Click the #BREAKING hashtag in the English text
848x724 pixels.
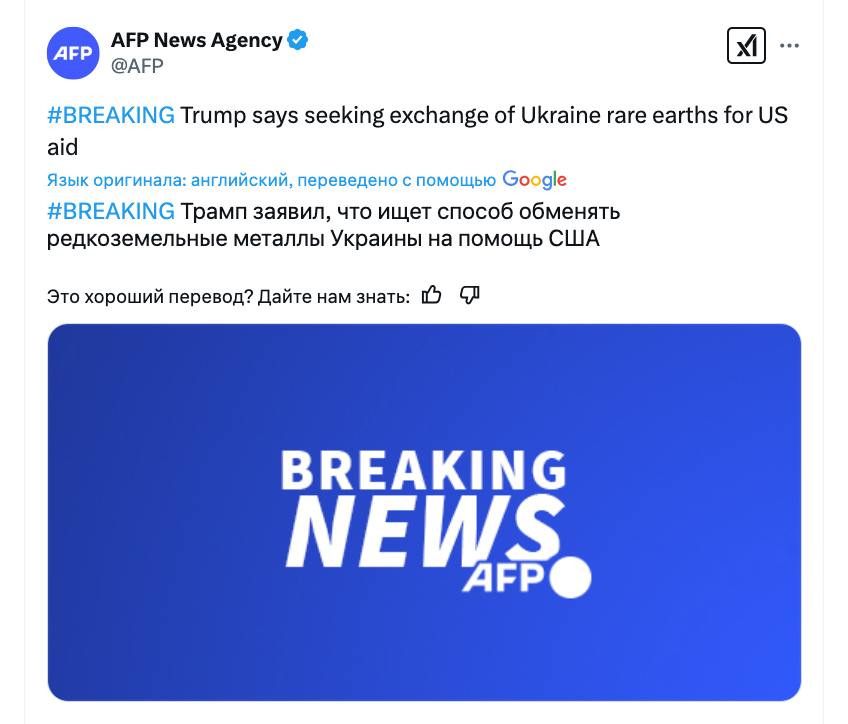tap(111, 115)
